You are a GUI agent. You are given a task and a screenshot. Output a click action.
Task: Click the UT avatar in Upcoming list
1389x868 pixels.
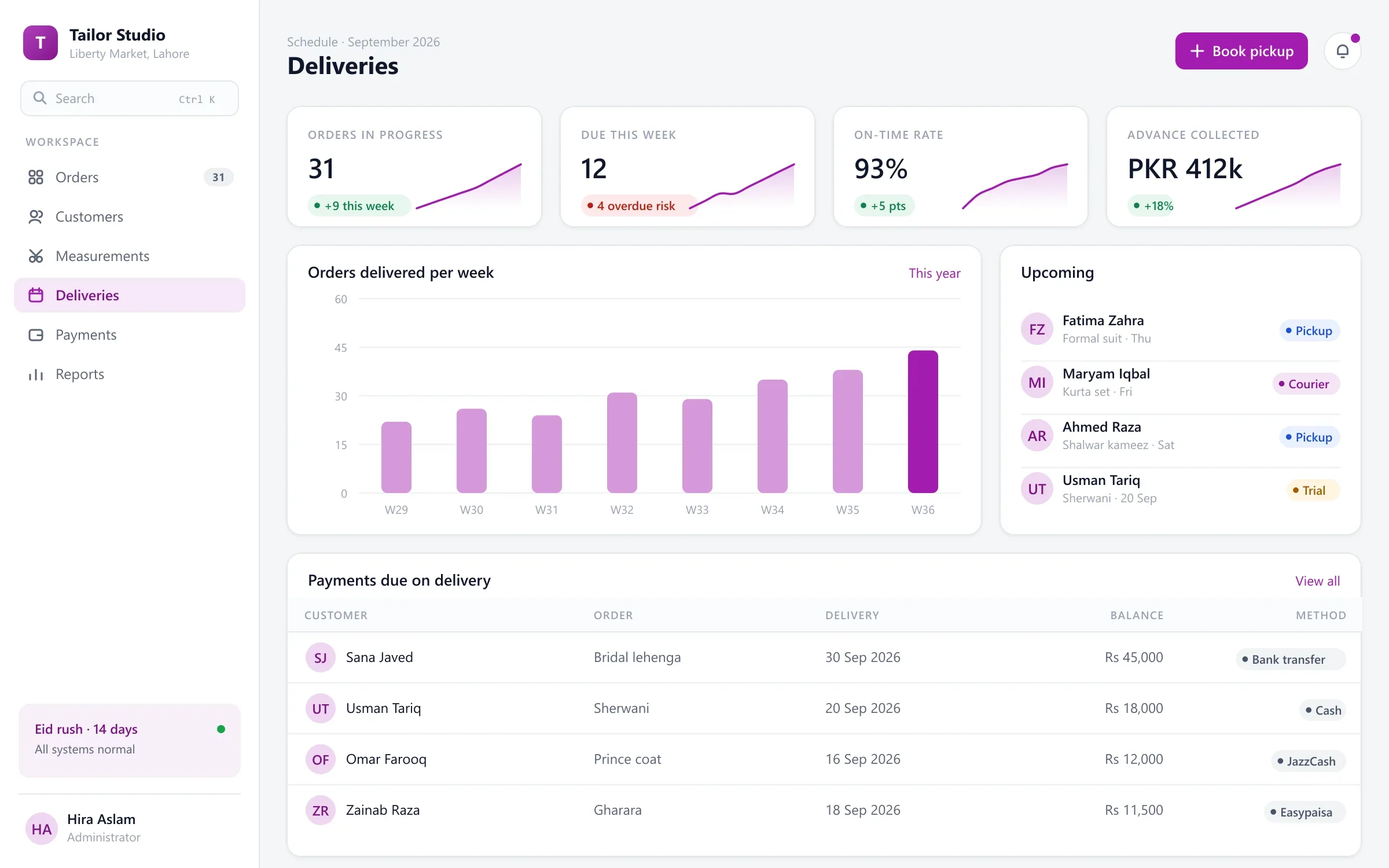(x=1037, y=489)
